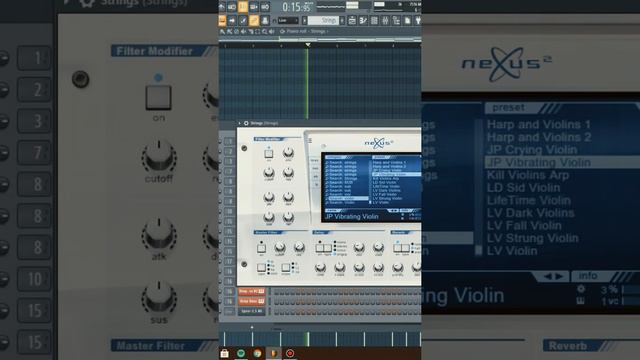Click the first Search: strings category

[341, 162]
